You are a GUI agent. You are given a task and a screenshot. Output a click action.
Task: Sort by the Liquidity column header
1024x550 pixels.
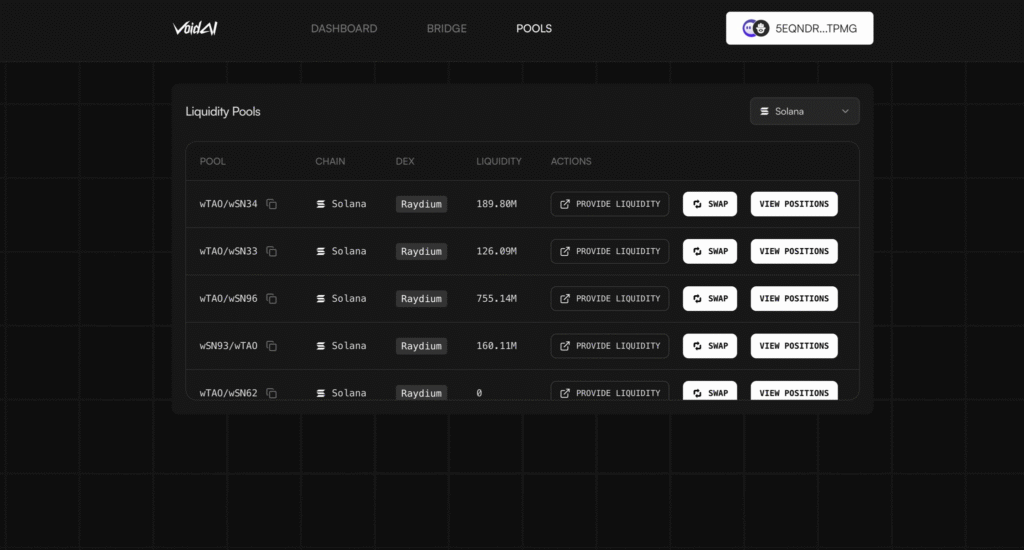click(499, 161)
